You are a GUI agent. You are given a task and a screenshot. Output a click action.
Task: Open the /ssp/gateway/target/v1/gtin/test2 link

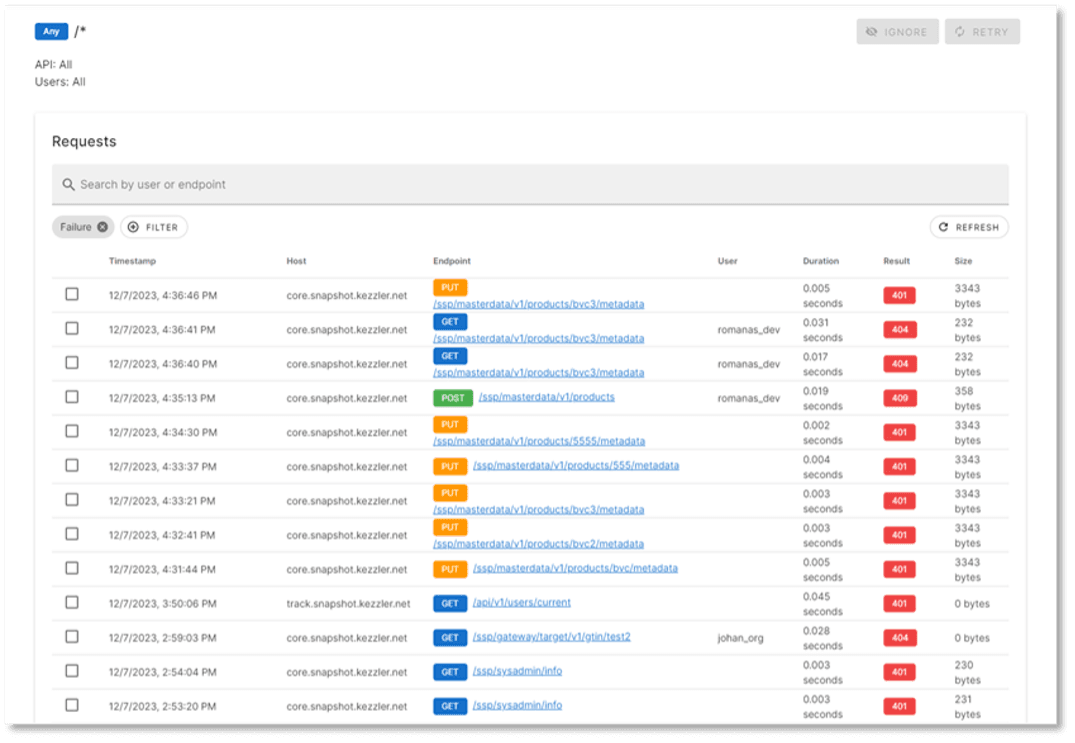pyautogui.click(x=551, y=637)
